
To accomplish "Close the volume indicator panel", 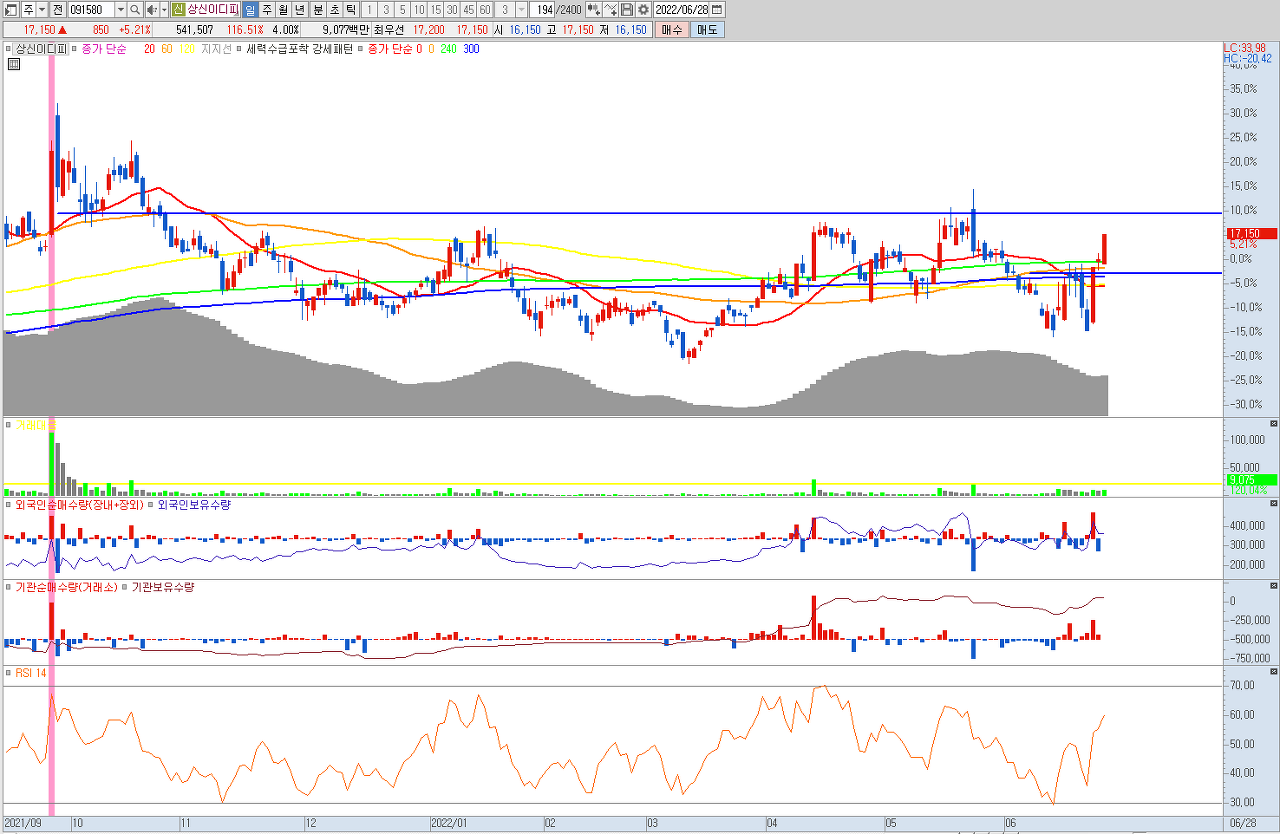I will (1273, 425).
